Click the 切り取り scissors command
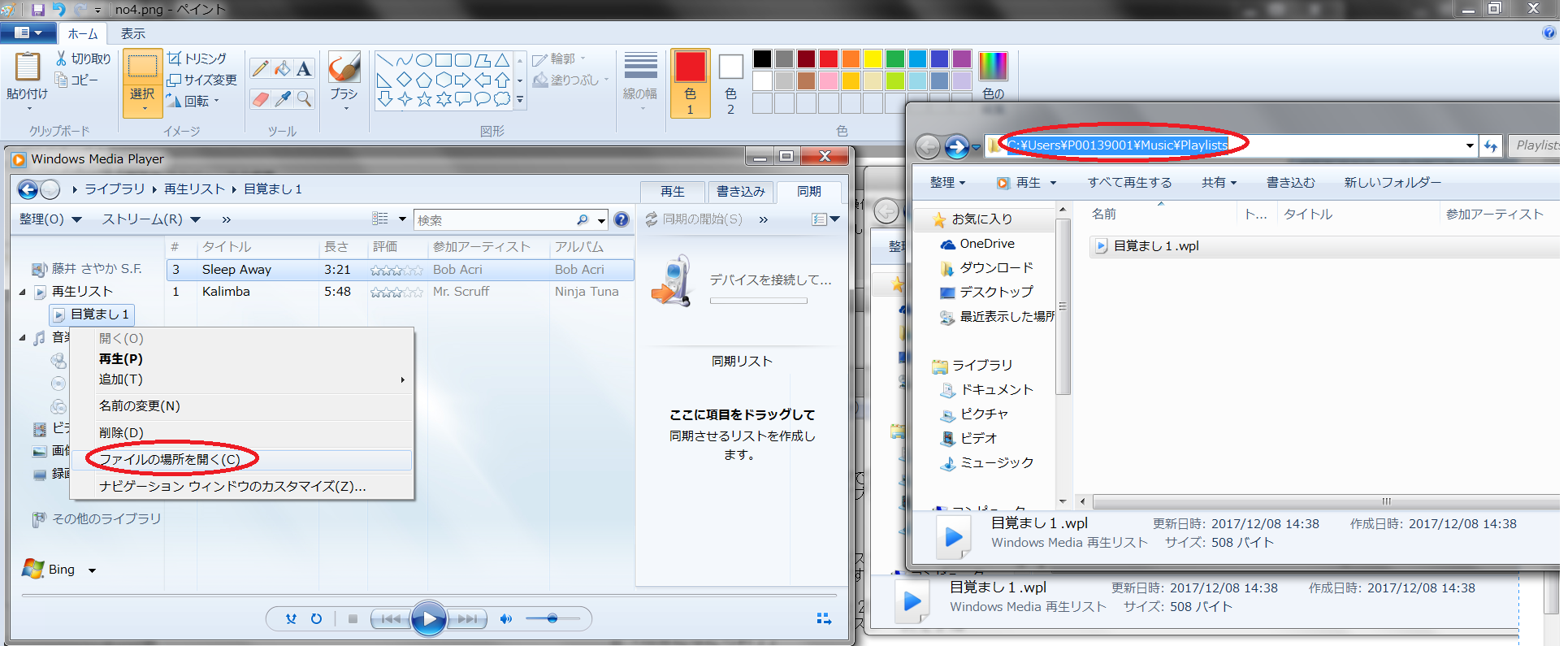1568x646 pixels. coord(83,59)
